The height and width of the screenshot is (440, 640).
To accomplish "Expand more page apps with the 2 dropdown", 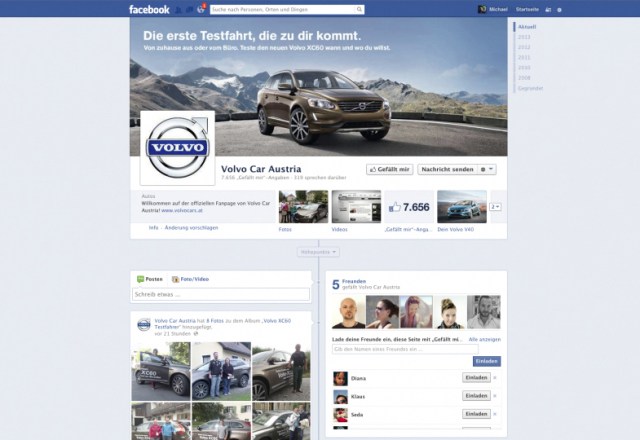I will tap(496, 207).
